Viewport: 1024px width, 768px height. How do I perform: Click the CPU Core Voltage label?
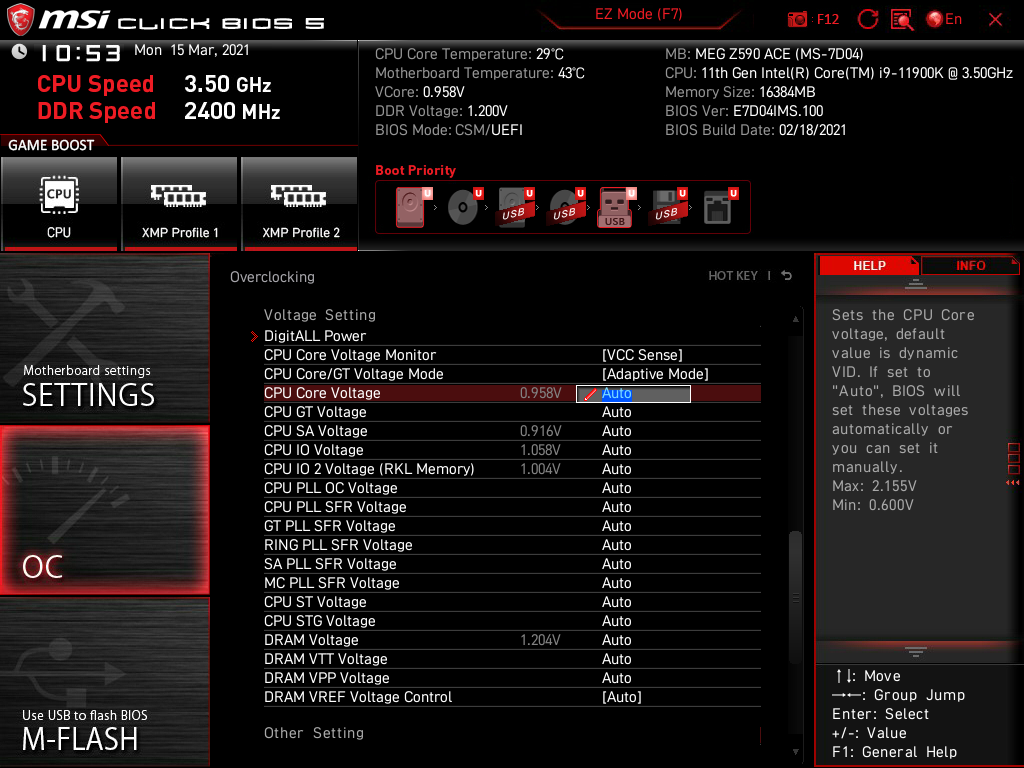pyautogui.click(x=322, y=393)
